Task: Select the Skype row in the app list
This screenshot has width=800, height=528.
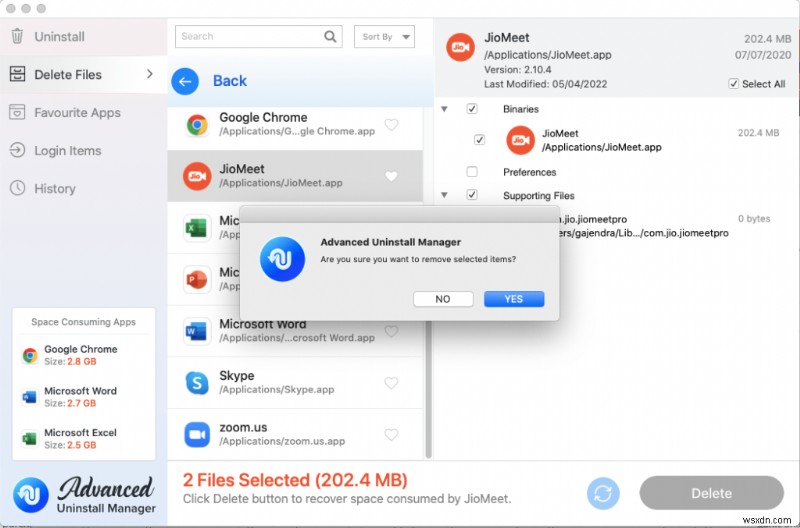Action: tap(295, 383)
